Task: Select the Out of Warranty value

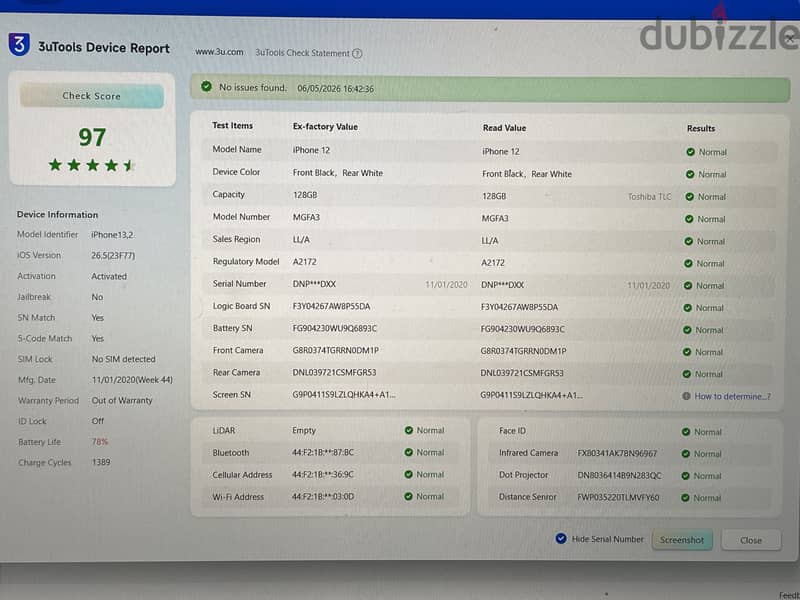Action: [122, 401]
